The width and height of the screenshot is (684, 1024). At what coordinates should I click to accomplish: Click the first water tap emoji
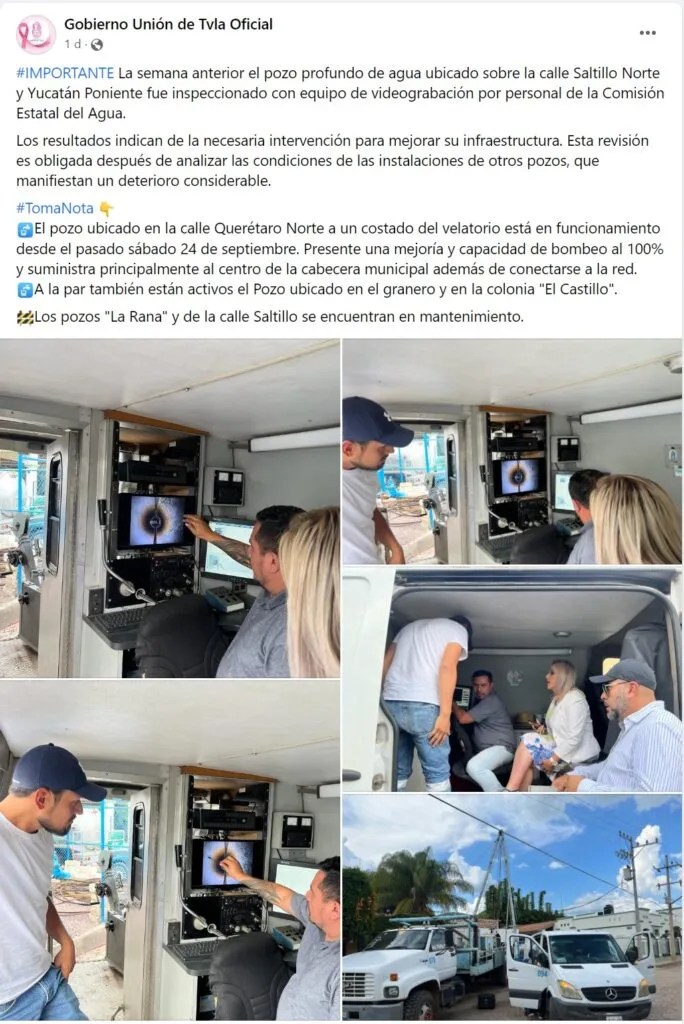(25, 229)
